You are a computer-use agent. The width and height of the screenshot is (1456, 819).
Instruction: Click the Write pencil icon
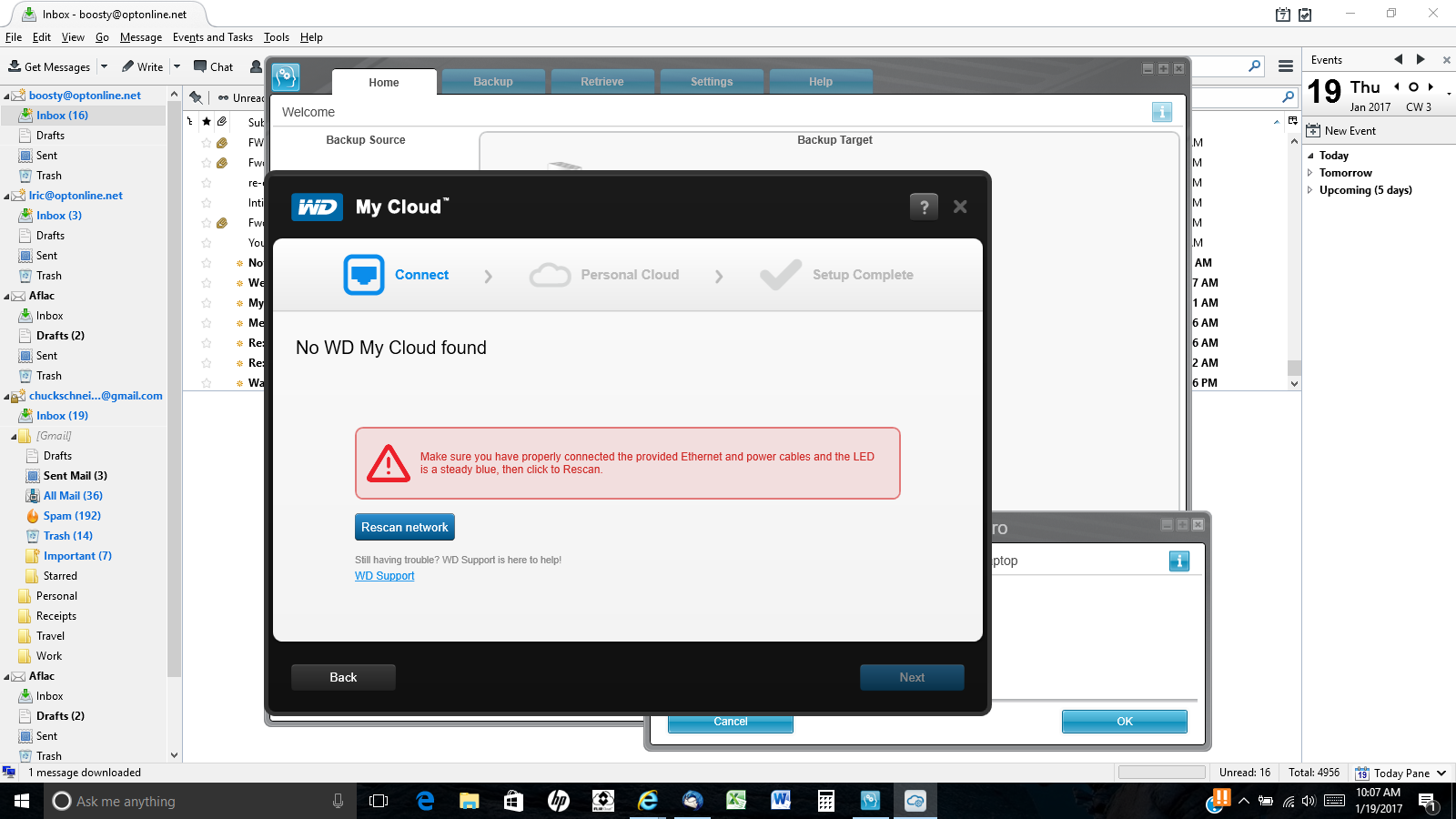pyautogui.click(x=128, y=66)
